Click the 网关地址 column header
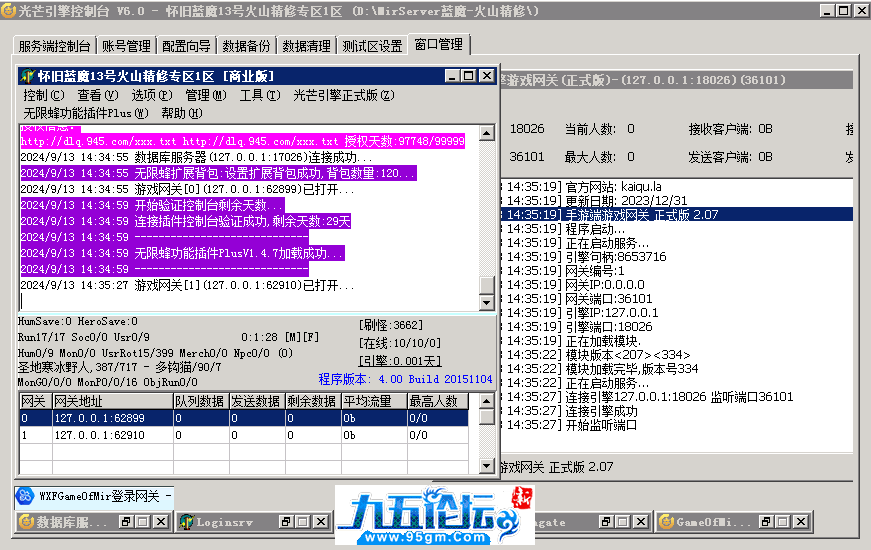Screen dimensions: 871x550 click(x=113, y=401)
